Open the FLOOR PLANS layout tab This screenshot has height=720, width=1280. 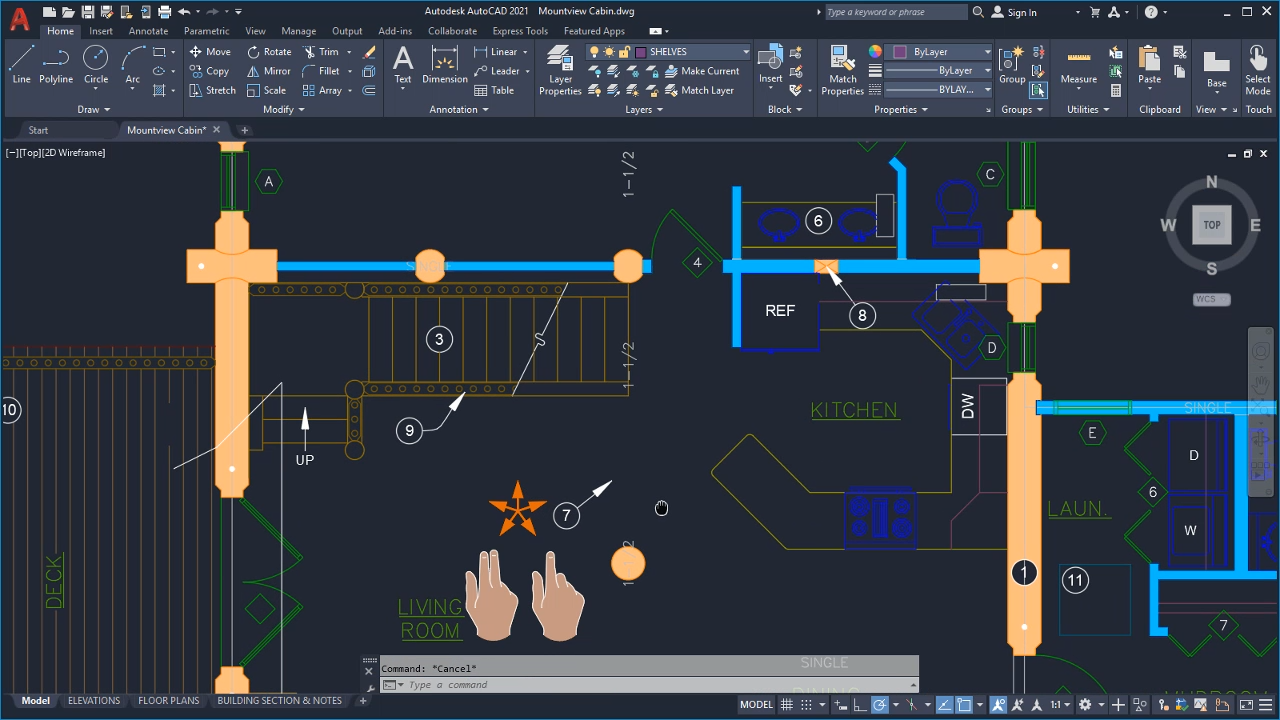tap(168, 700)
